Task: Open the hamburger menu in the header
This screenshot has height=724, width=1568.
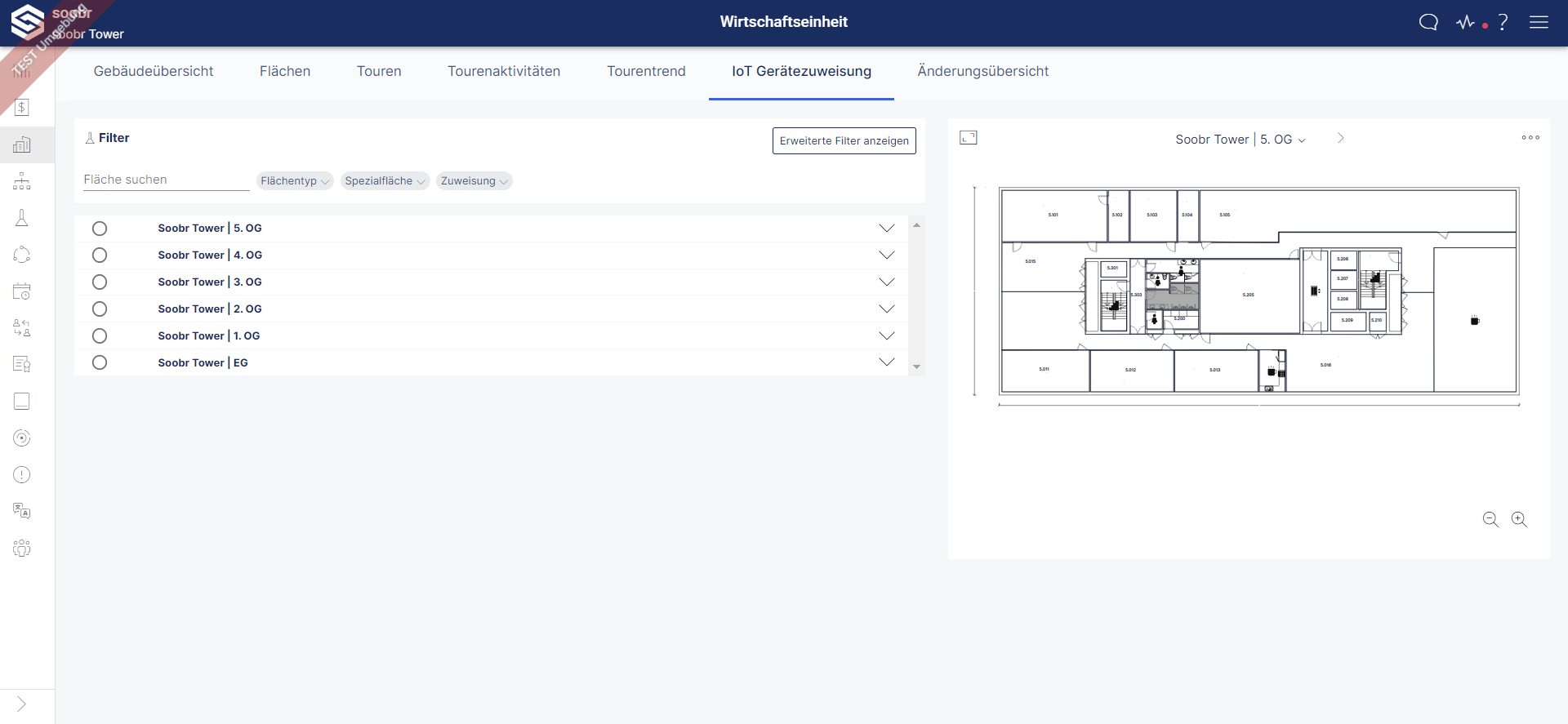Action: (x=1539, y=22)
